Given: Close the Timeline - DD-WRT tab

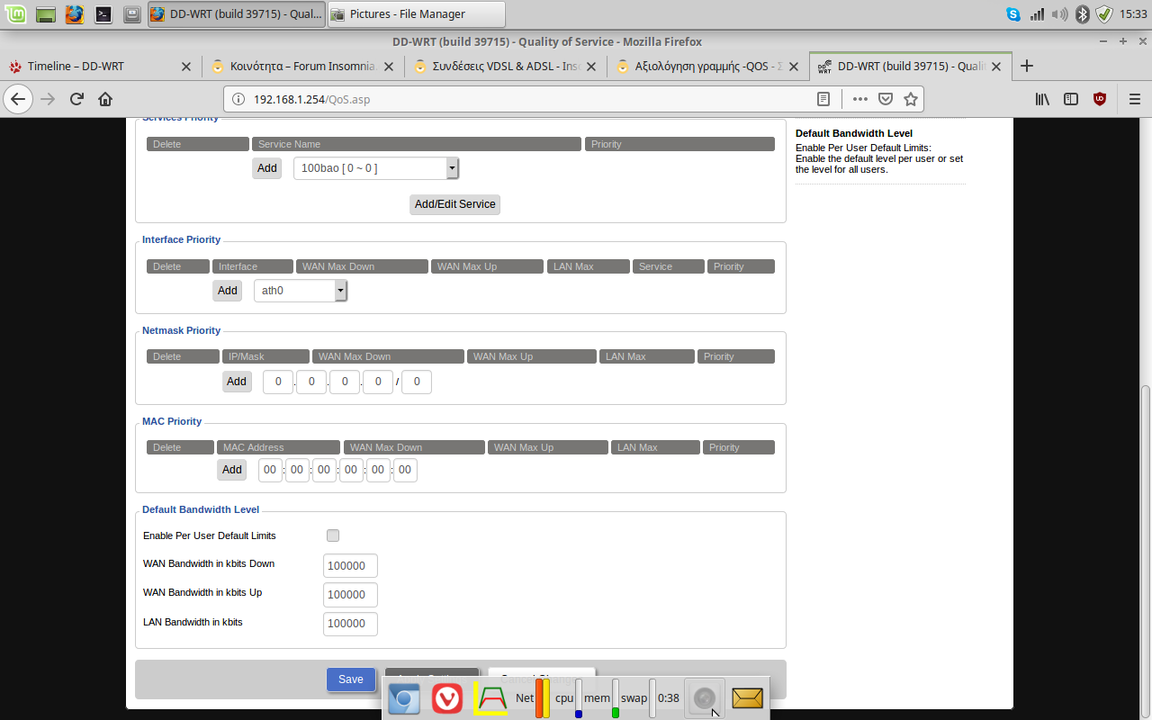Looking at the screenshot, I should [186, 66].
